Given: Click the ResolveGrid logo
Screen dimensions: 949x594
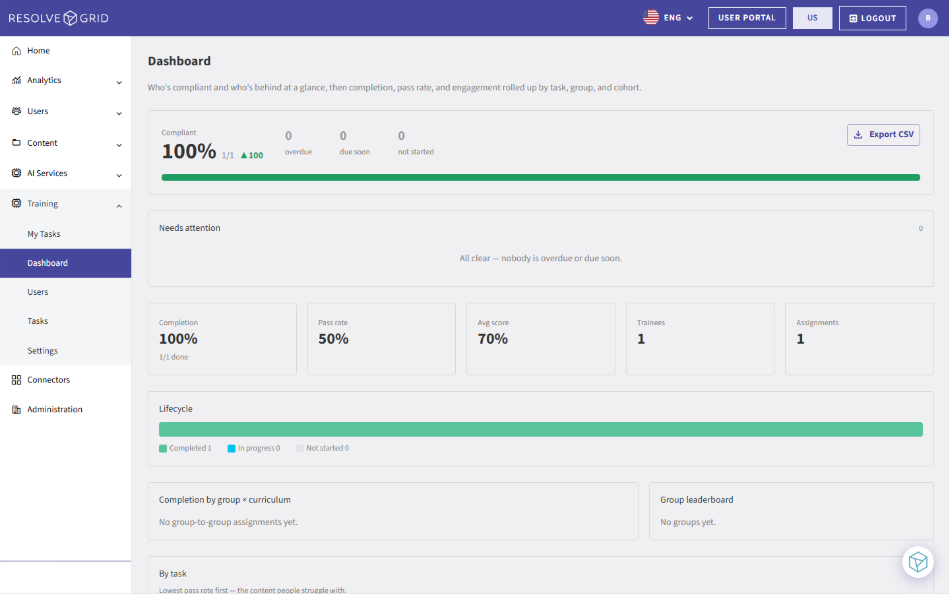Looking at the screenshot, I should [59, 18].
